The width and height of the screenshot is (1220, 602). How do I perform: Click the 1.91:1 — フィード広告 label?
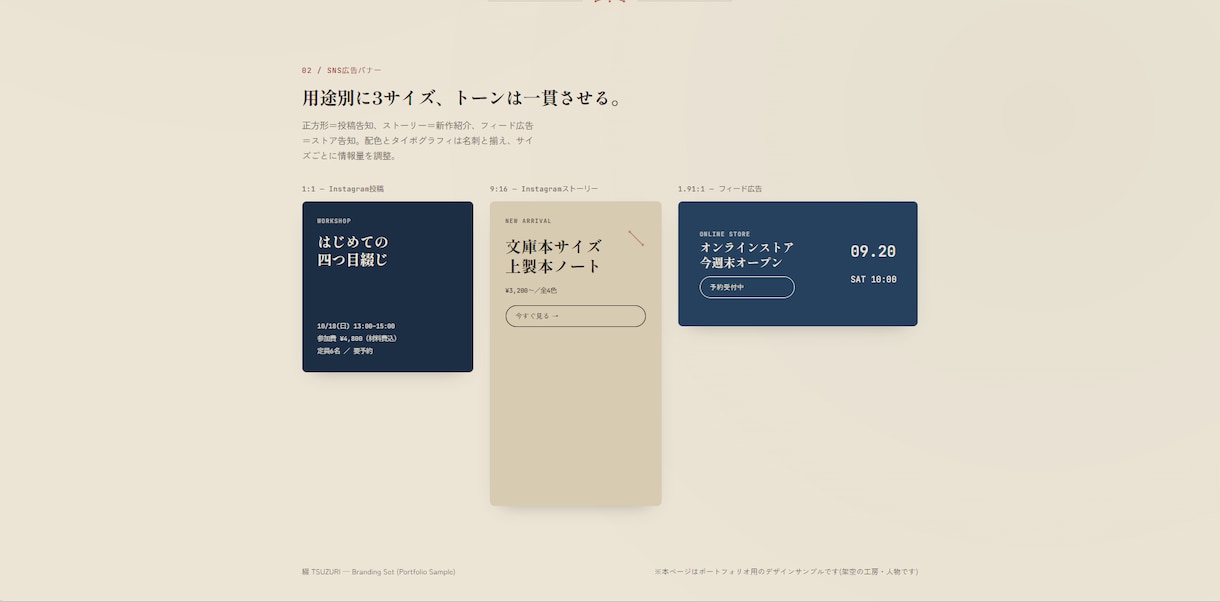tap(720, 189)
